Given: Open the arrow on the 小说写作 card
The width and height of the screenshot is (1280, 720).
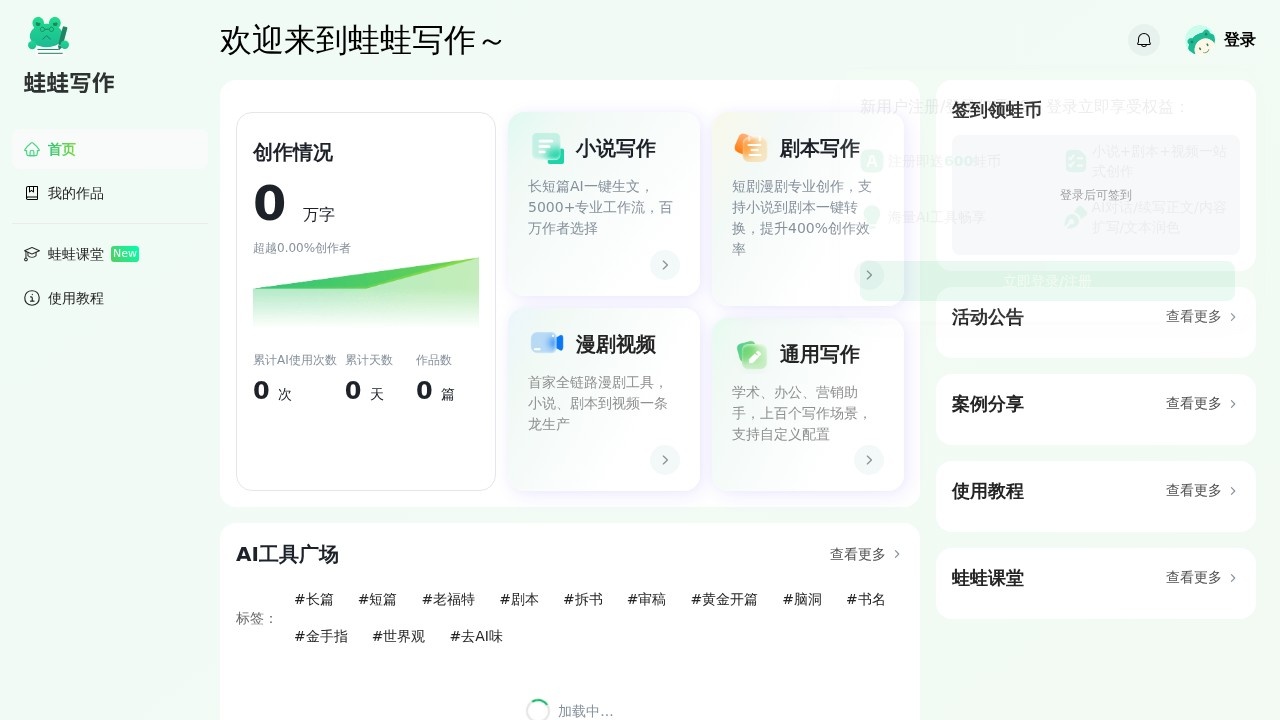Looking at the screenshot, I should [665, 265].
